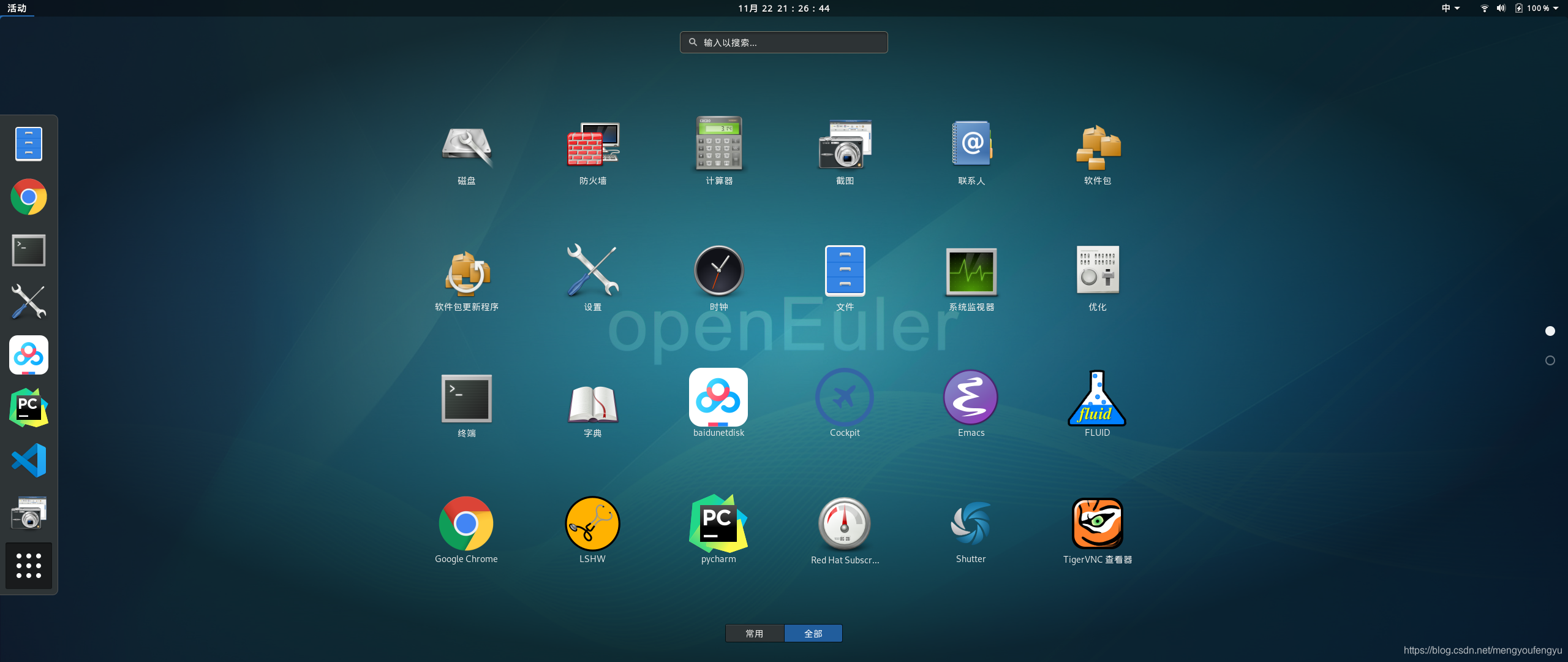The width and height of the screenshot is (1568, 662).
Task: Open the FLUID flask icon
Action: pos(1097,398)
